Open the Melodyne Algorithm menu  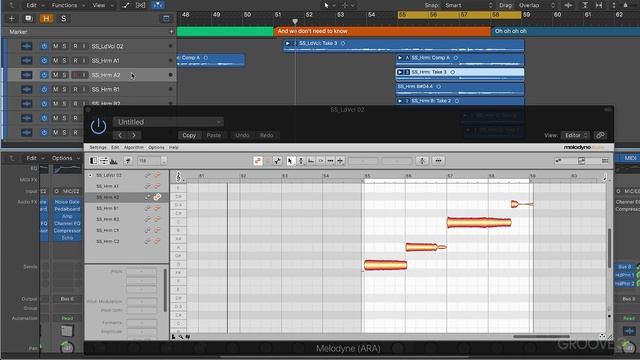[134, 147]
